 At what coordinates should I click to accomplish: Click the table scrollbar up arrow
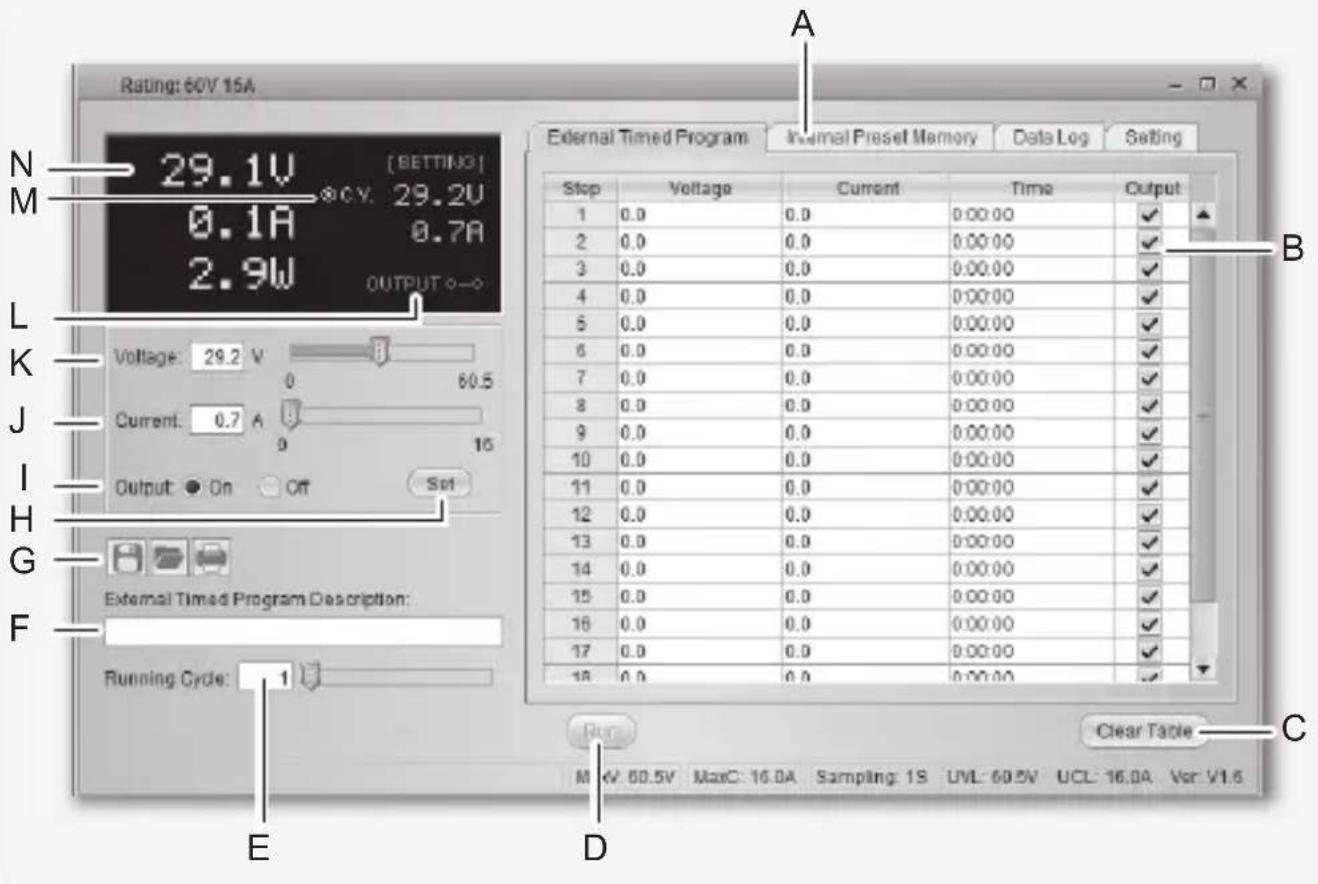click(x=1202, y=214)
